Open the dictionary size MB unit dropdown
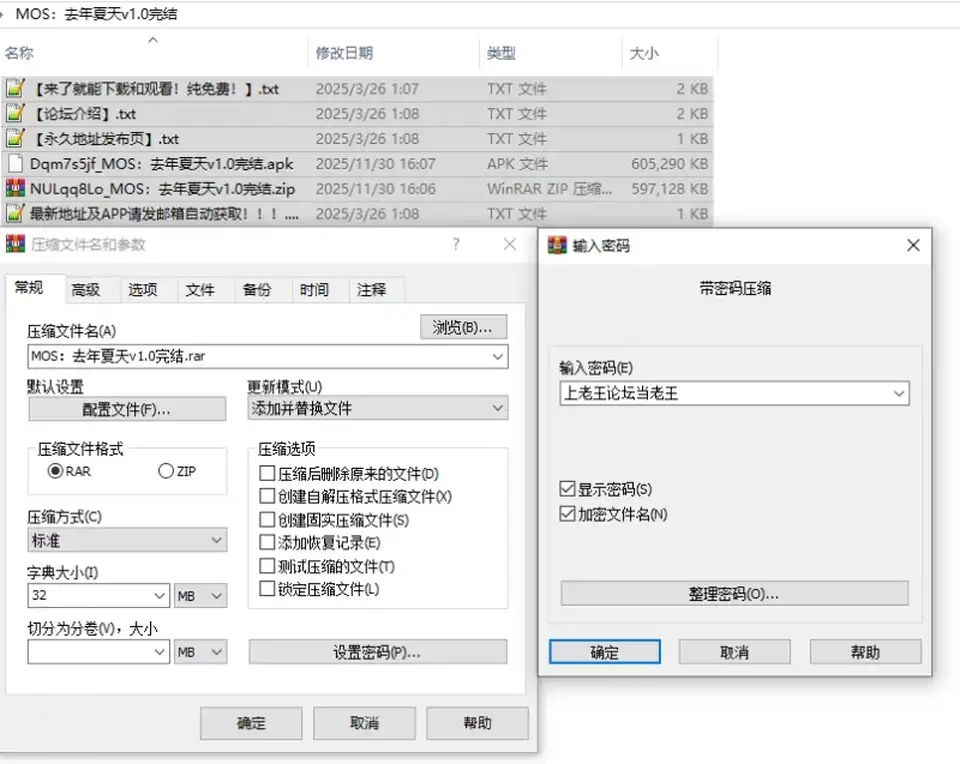 coord(201,595)
